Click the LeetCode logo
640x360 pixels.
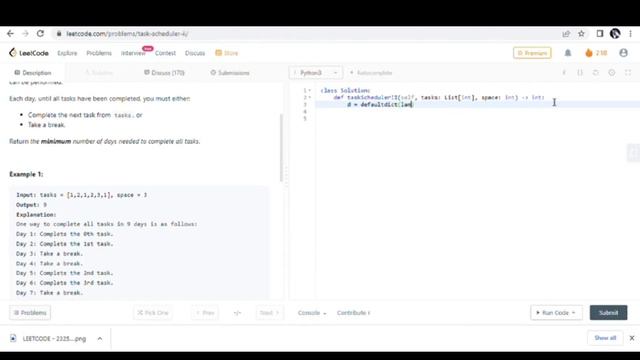[29, 53]
